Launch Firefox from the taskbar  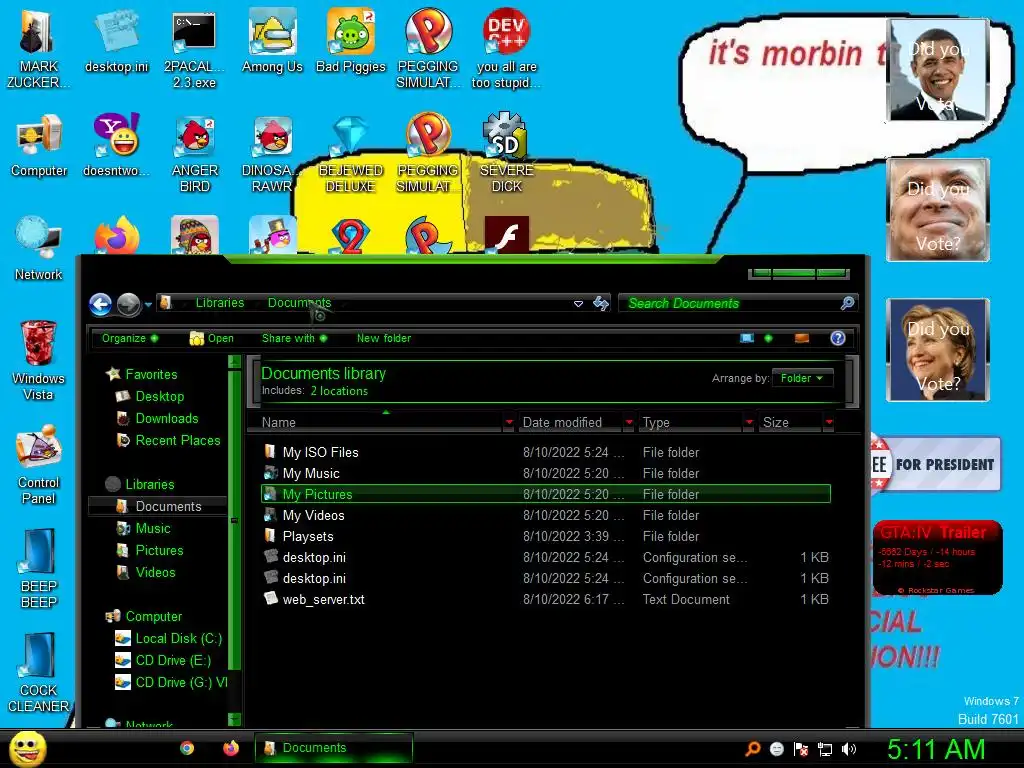pos(231,748)
